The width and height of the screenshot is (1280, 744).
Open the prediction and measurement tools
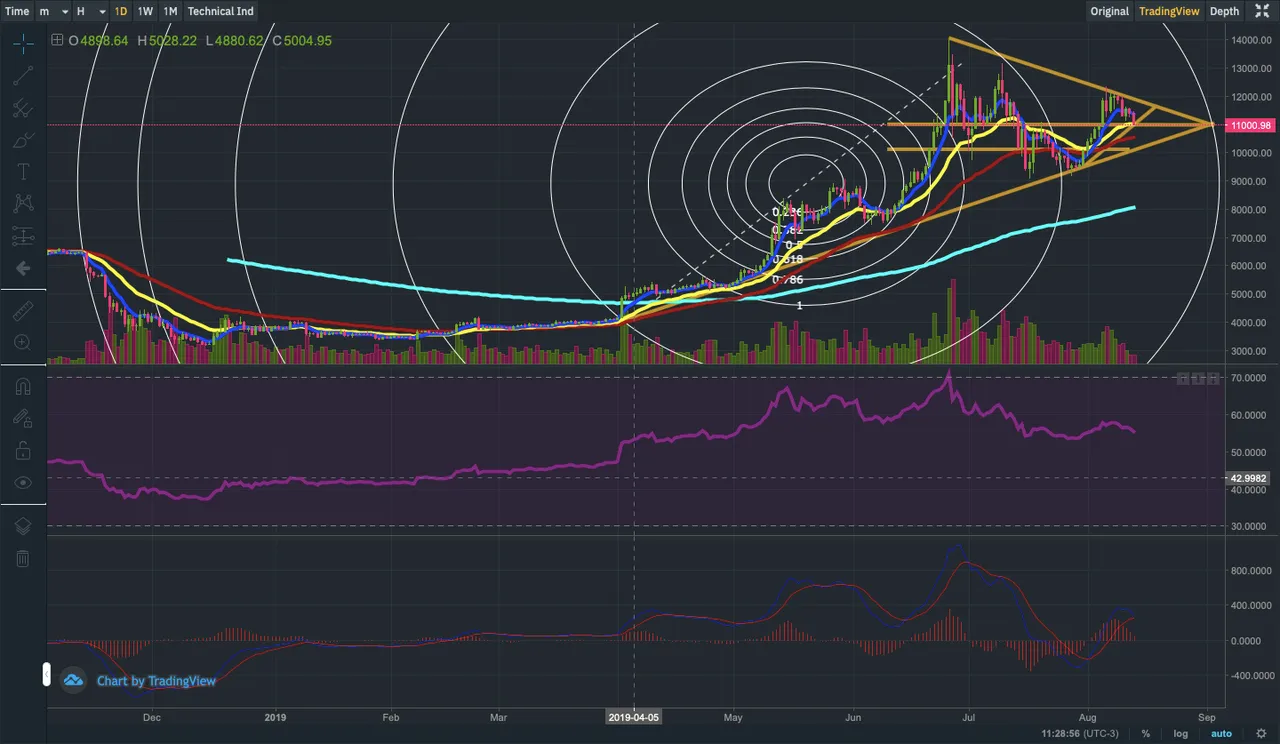(x=22, y=237)
